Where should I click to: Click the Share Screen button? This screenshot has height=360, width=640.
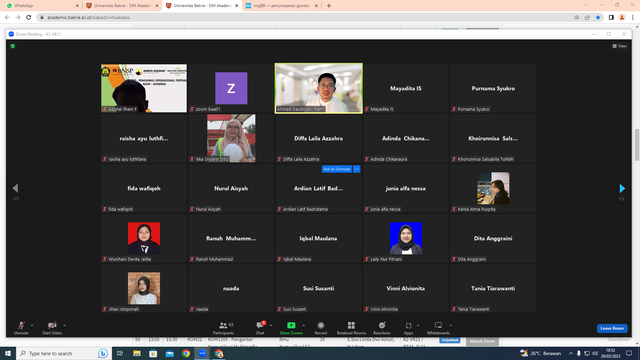tap(291, 328)
